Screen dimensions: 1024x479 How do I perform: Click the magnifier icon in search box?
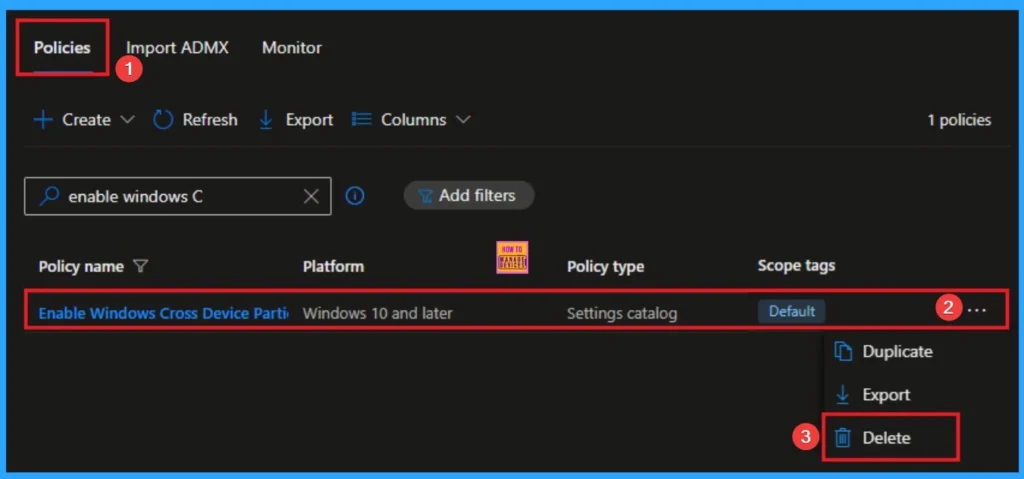pyautogui.click(x=50, y=196)
